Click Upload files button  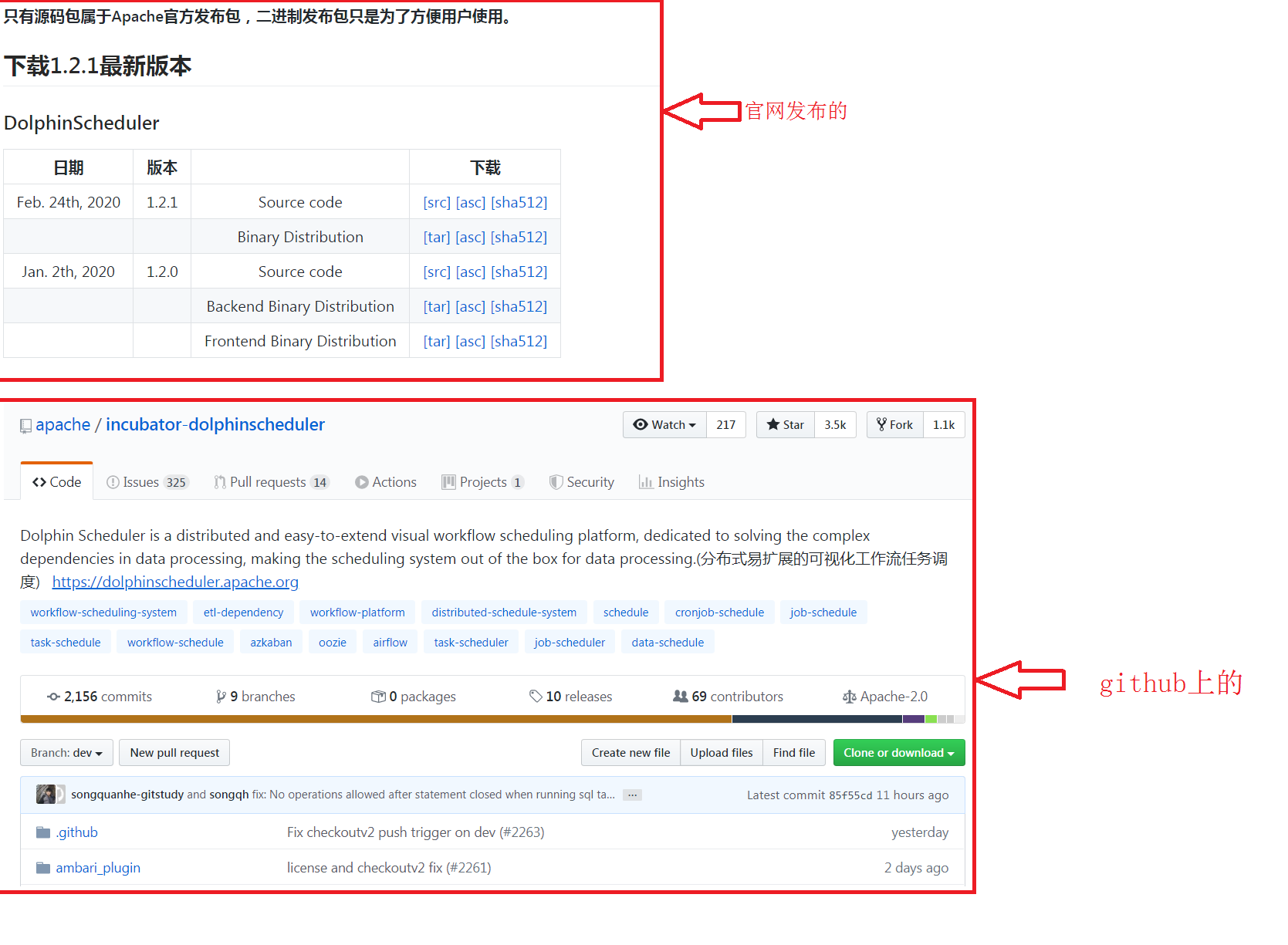pyautogui.click(x=722, y=753)
